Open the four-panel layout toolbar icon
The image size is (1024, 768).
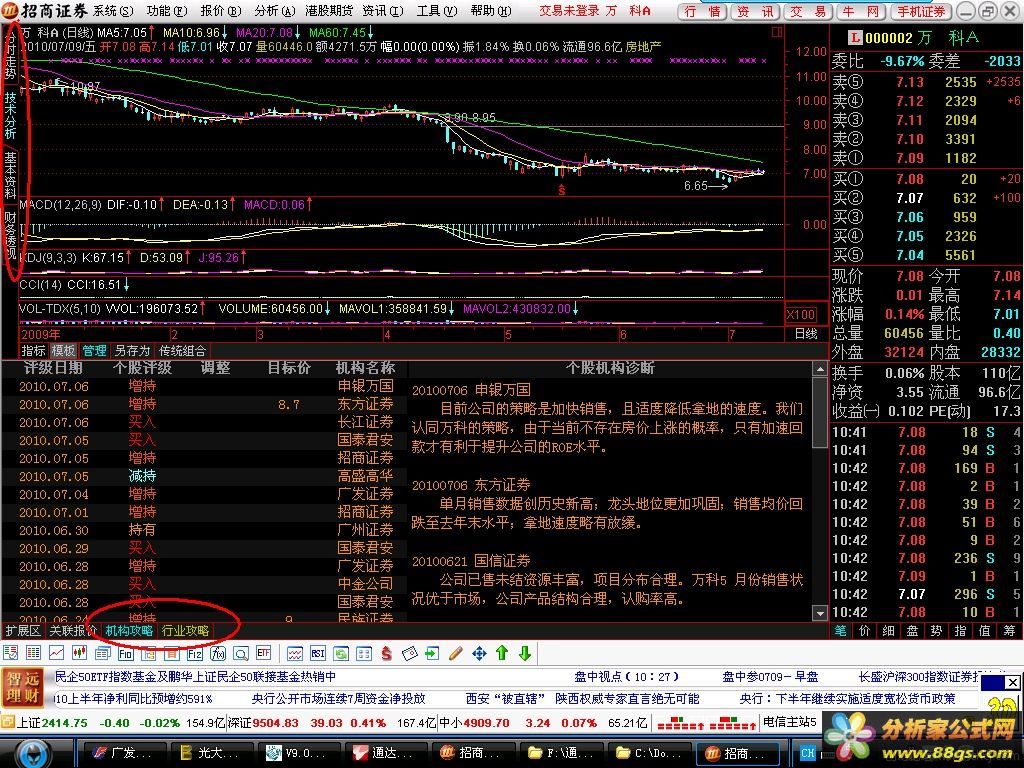point(364,653)
